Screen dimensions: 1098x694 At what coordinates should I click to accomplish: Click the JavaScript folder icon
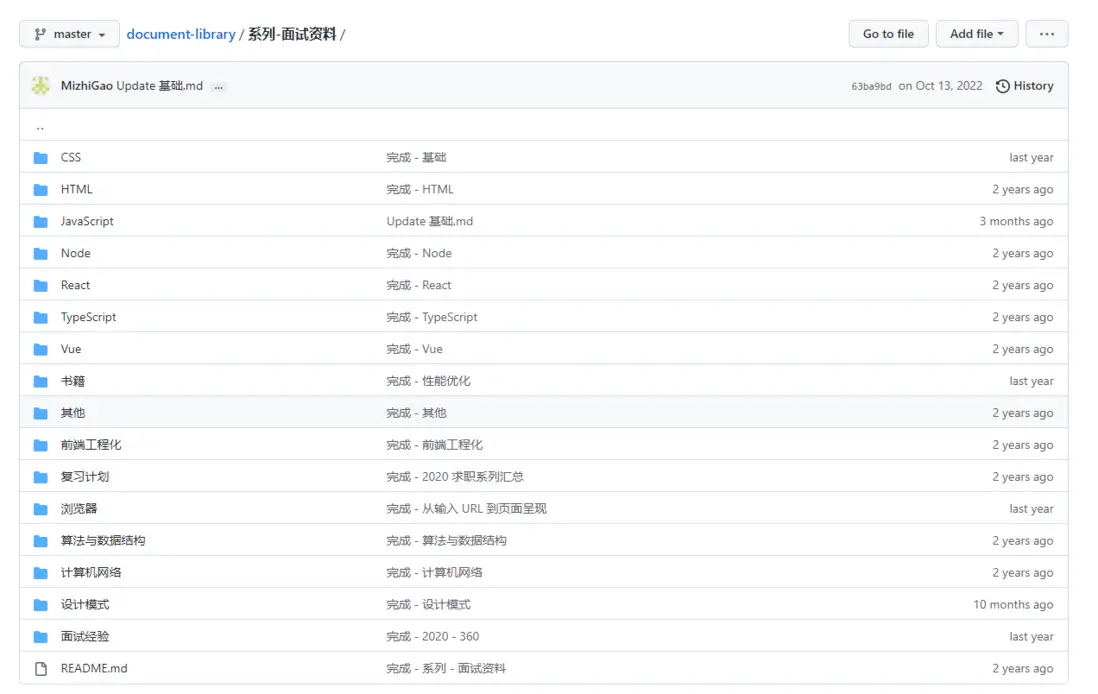coord(41,221)
